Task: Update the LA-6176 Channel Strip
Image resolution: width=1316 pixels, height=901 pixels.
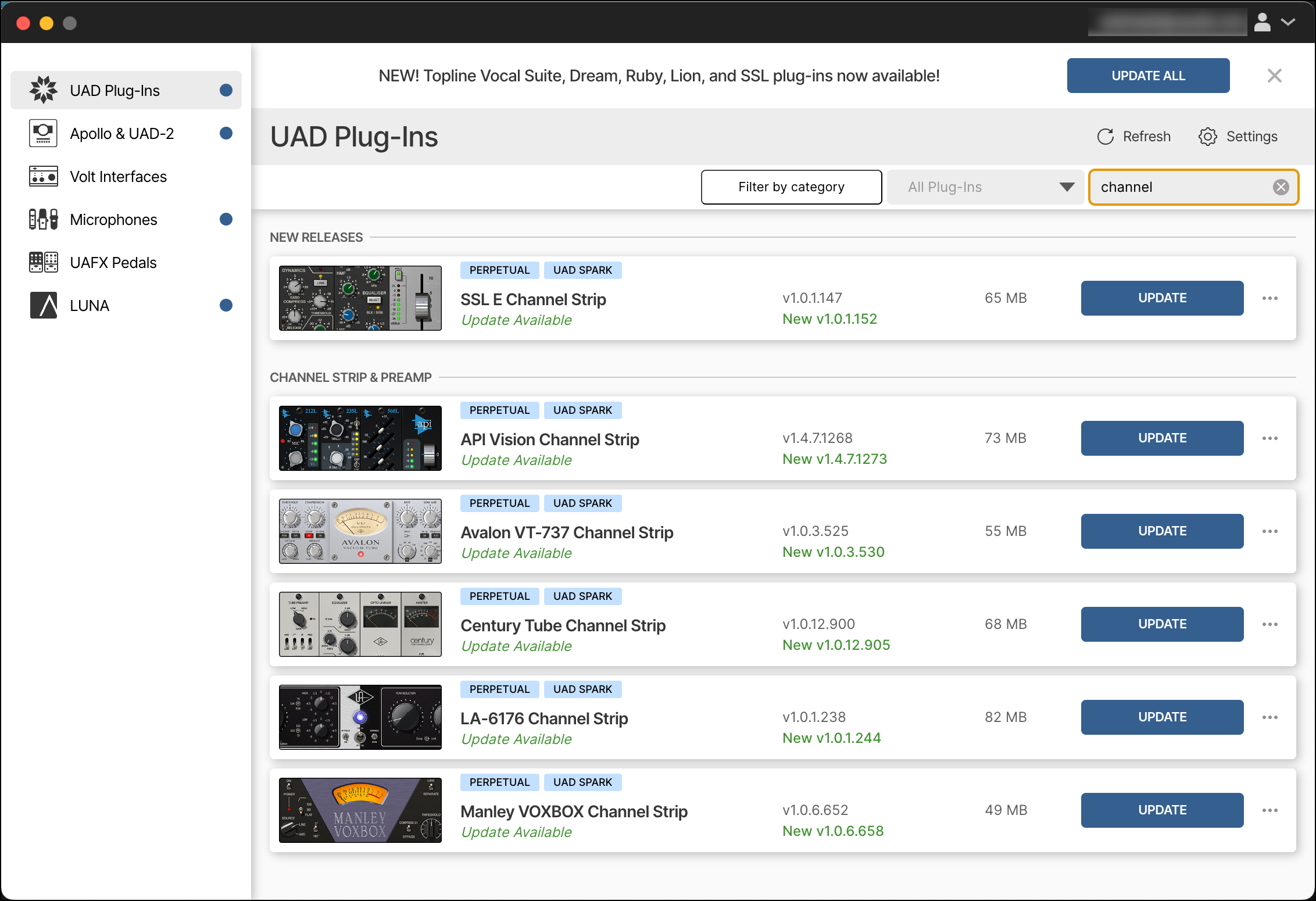Action: [1162, 717]
